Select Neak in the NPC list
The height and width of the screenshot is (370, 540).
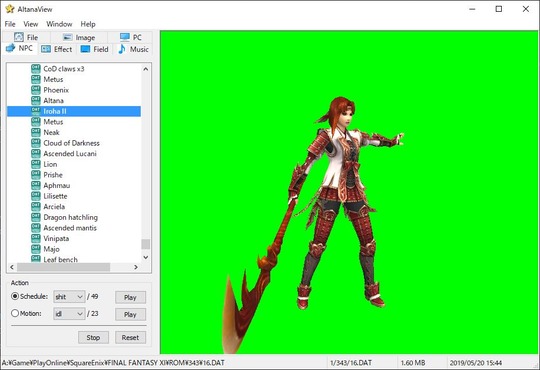pyautogui.click(x=51, y=132)
